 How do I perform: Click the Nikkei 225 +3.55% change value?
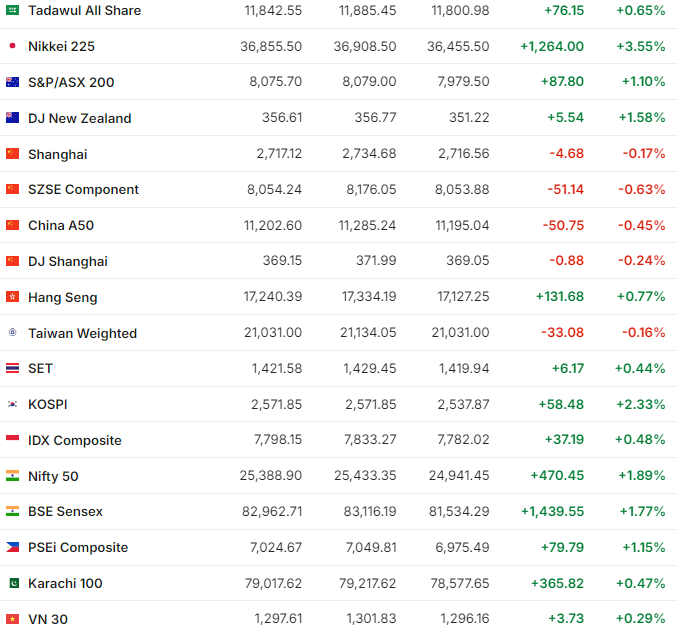pos(643,46)
